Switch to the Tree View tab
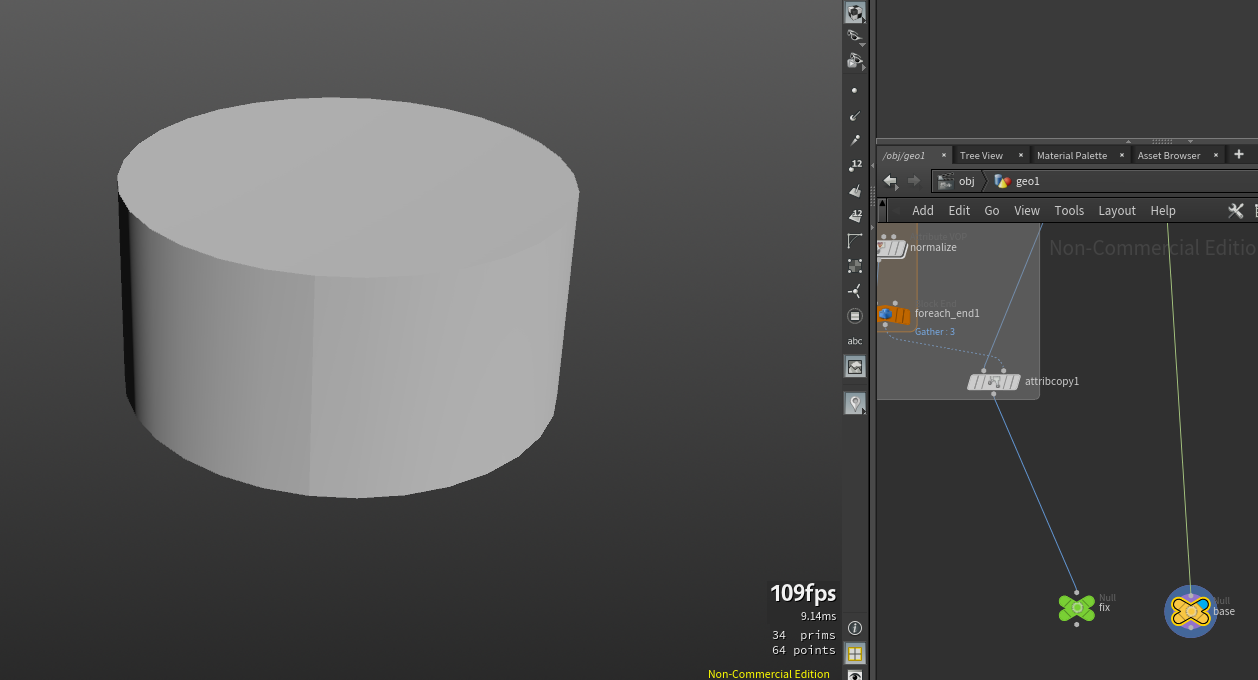The image size is (1258, 680). click(x=981, y=155)
